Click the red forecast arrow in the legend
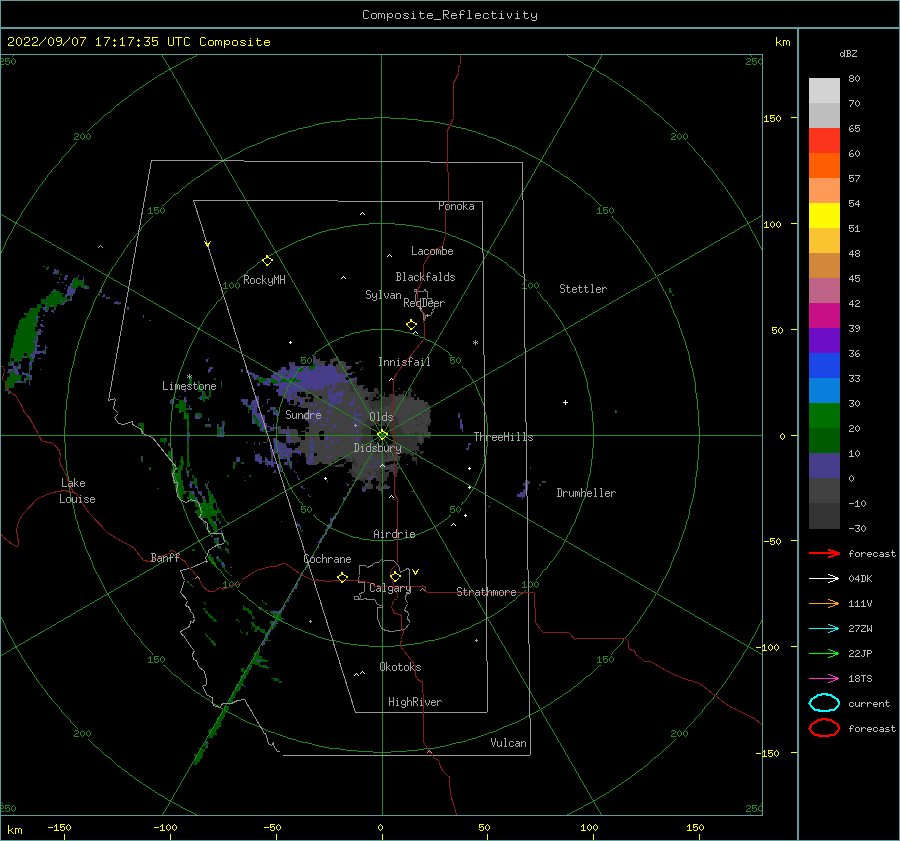 click(824, 553)
